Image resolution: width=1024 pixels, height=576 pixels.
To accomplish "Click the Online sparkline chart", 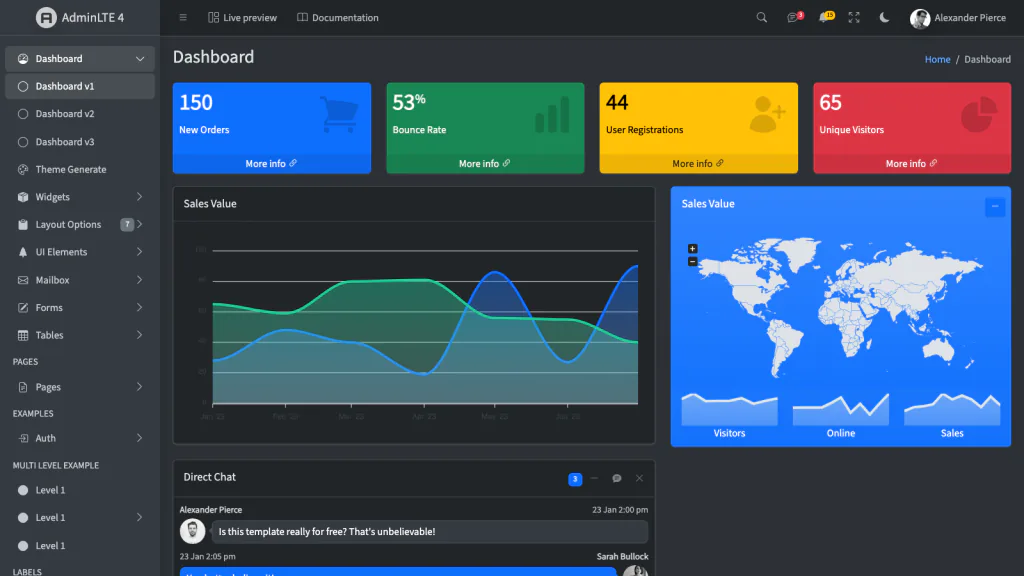I will (x=840, y=409).
